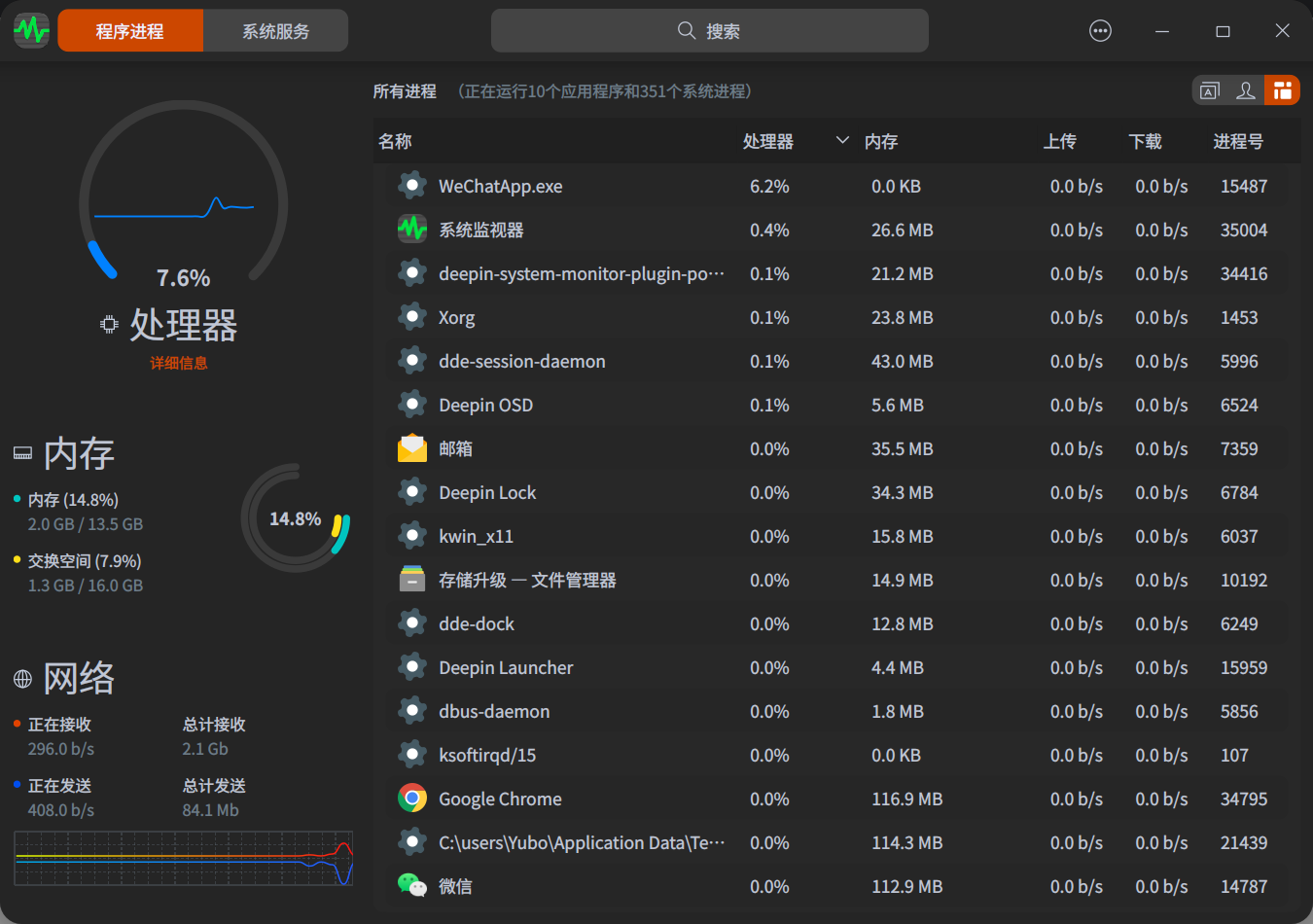The height and width of the screenshot is (924, 1313).
Task: Click the Google Chrome icon
Action: click(x=412, y=799)
